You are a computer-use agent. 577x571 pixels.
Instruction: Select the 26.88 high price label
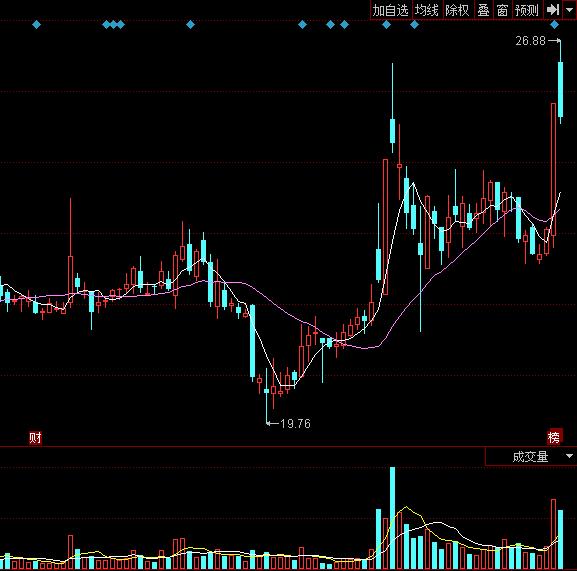tap(530, 41)
